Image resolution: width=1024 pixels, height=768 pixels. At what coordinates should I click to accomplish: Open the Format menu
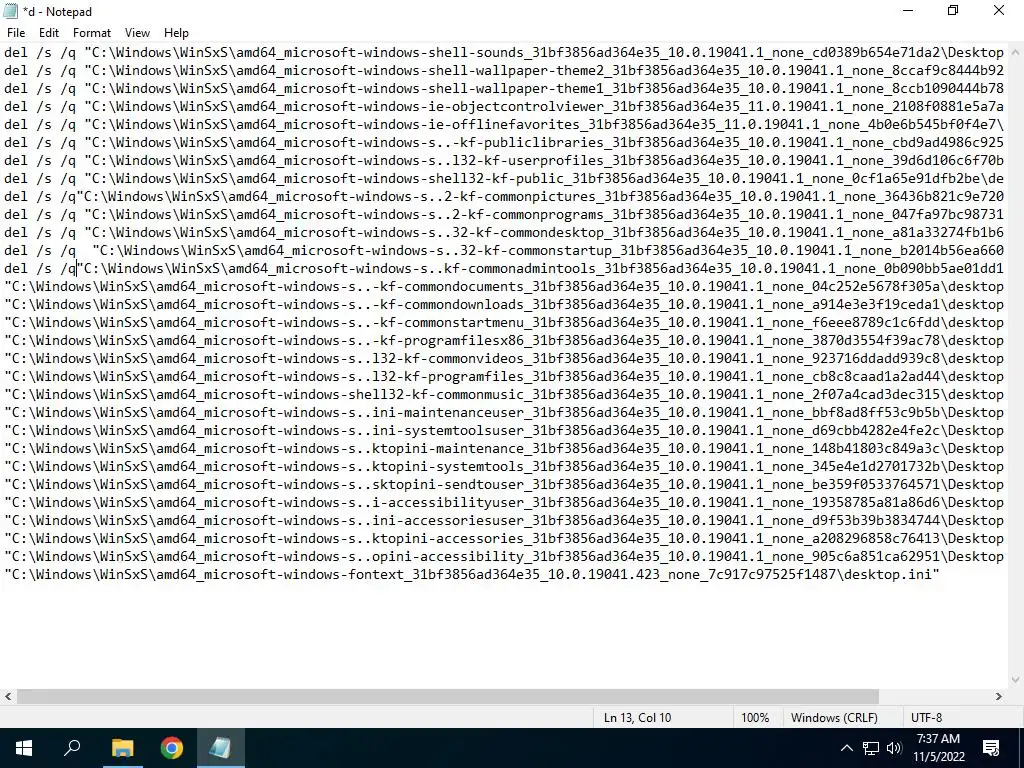point(91,33)
